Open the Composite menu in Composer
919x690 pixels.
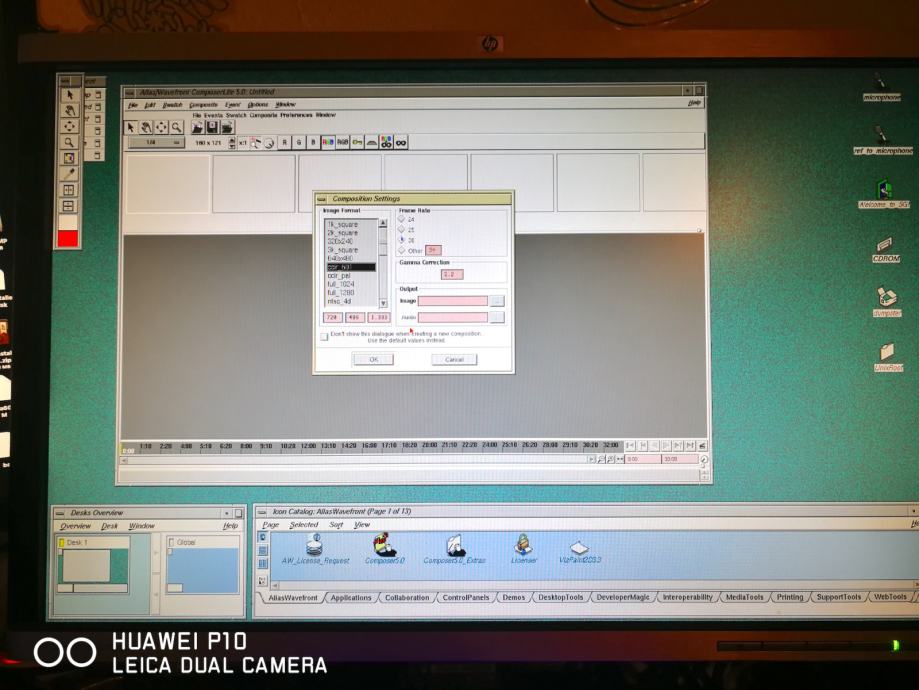click(x=203, y=105)
